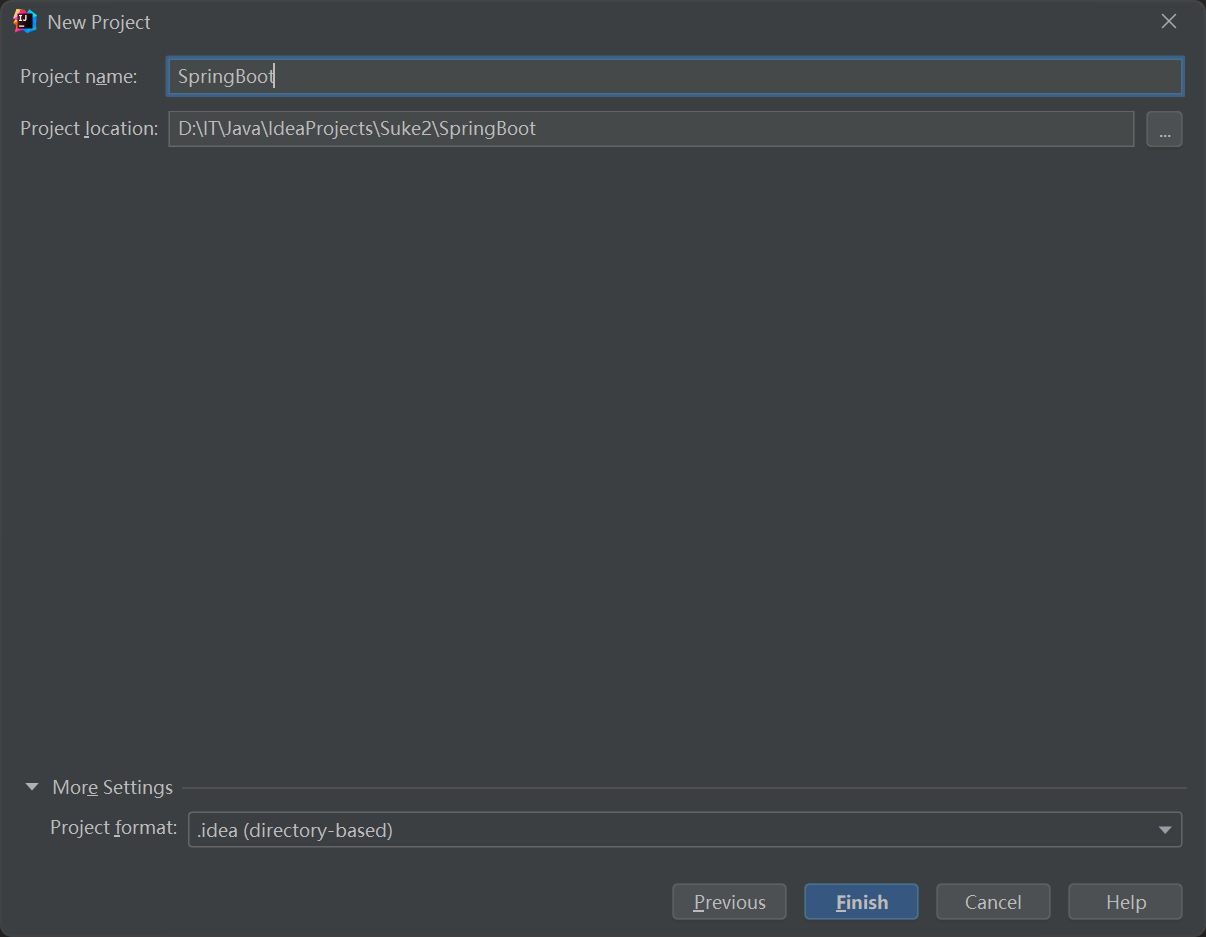This screenshot has height=937, width=1206.
Task: Open the Project format dropdown
Action: tap(685, 829)
